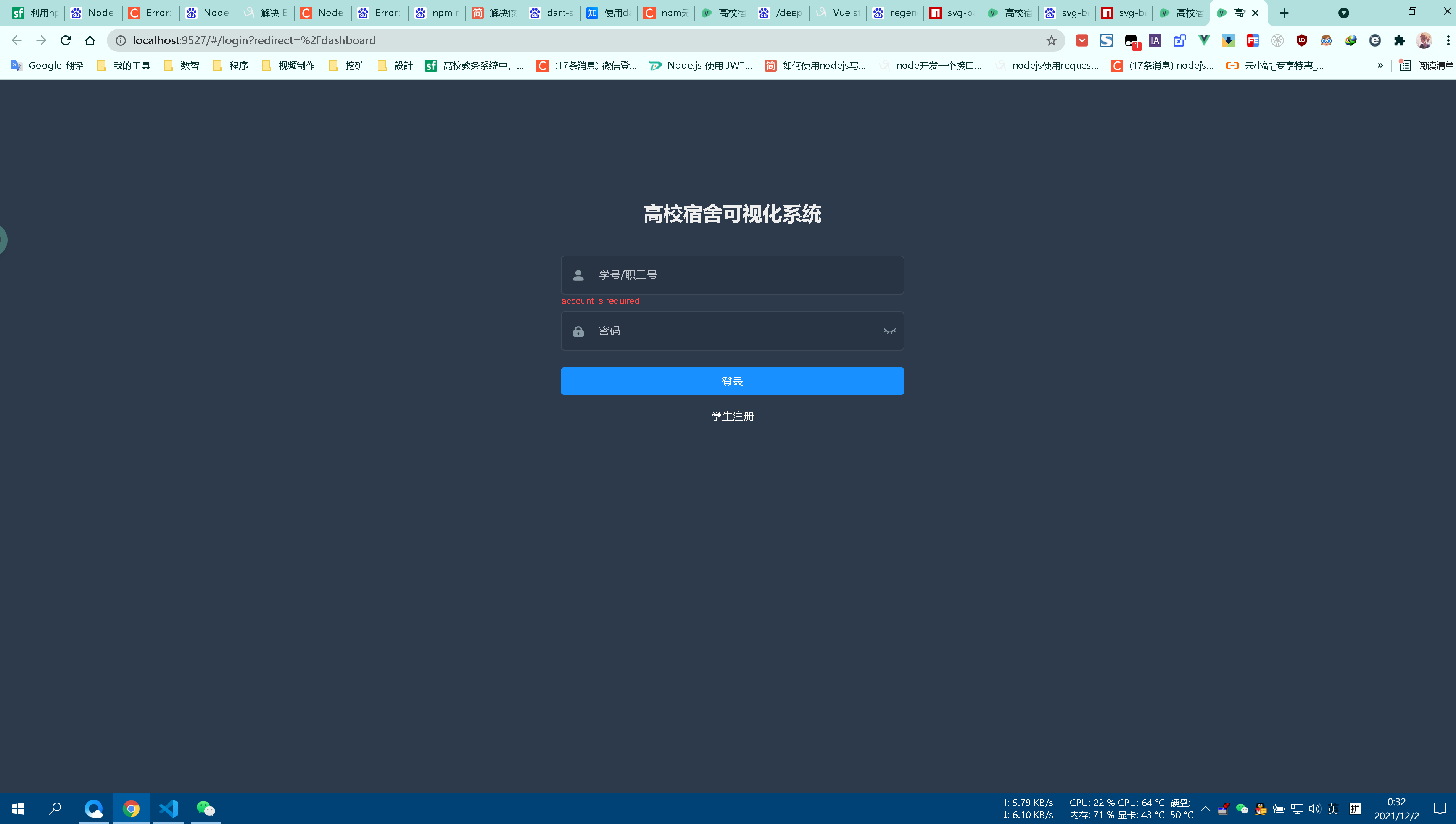Viewport: 1456px width, 824px height.
Task: Toggle password visibility eye icon
Action: point(889,331)
